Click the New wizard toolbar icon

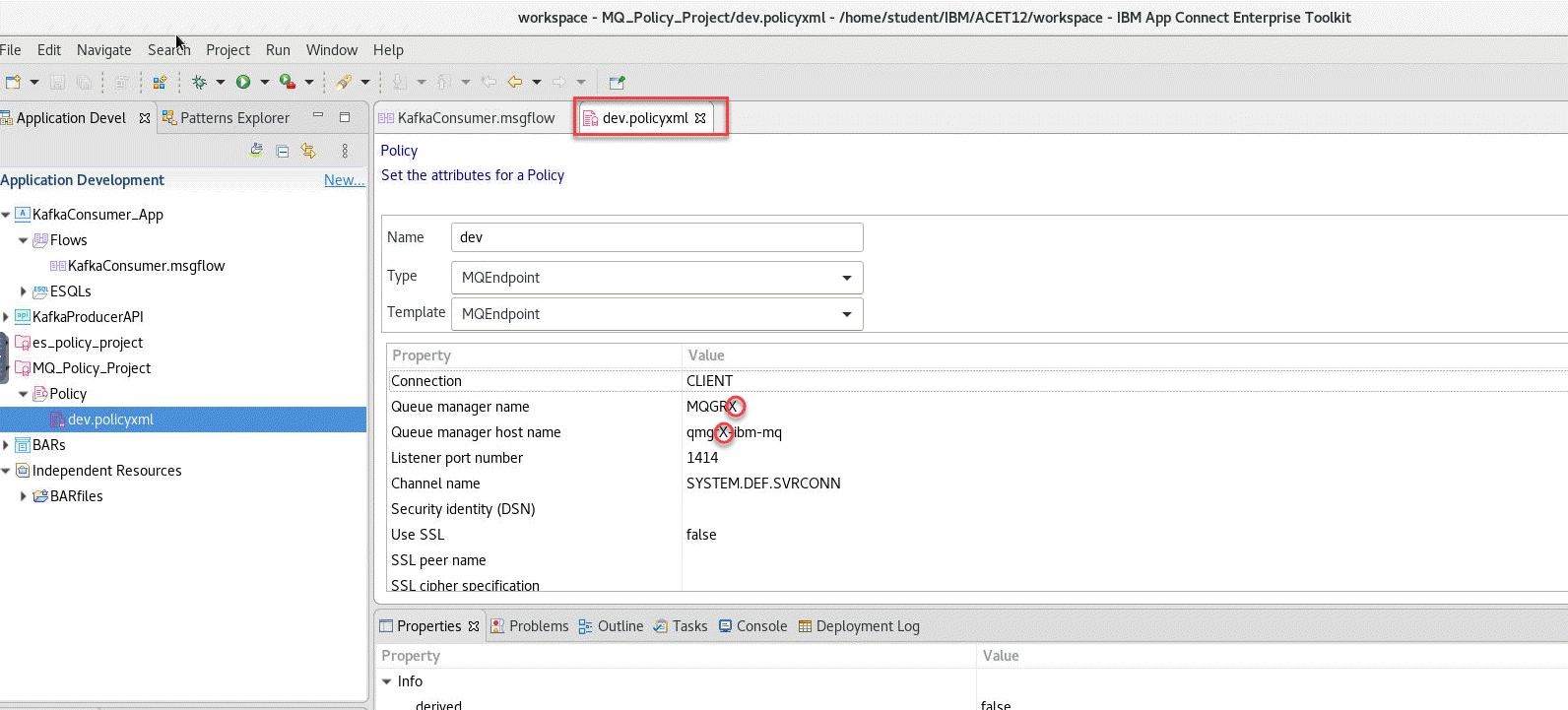click(x=13, y=82)
